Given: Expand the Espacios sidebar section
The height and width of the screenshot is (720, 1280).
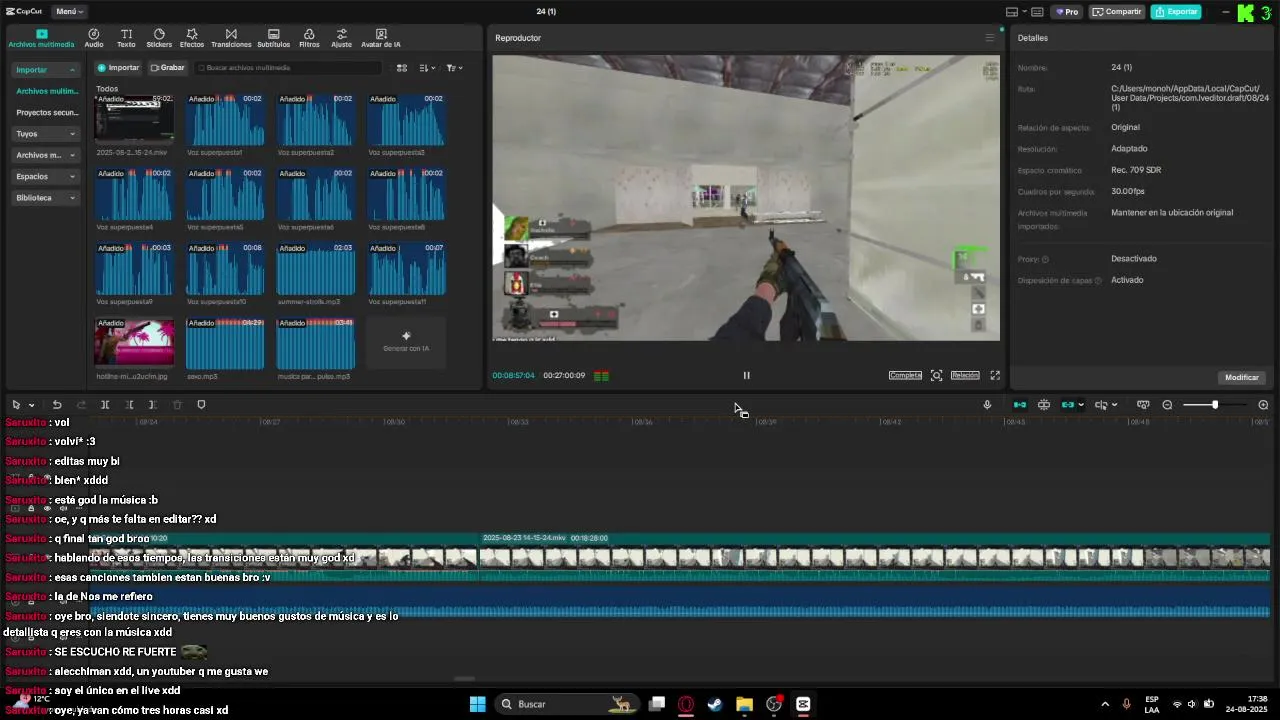Looking at the screenshot, I should click(x=45, y=176).
